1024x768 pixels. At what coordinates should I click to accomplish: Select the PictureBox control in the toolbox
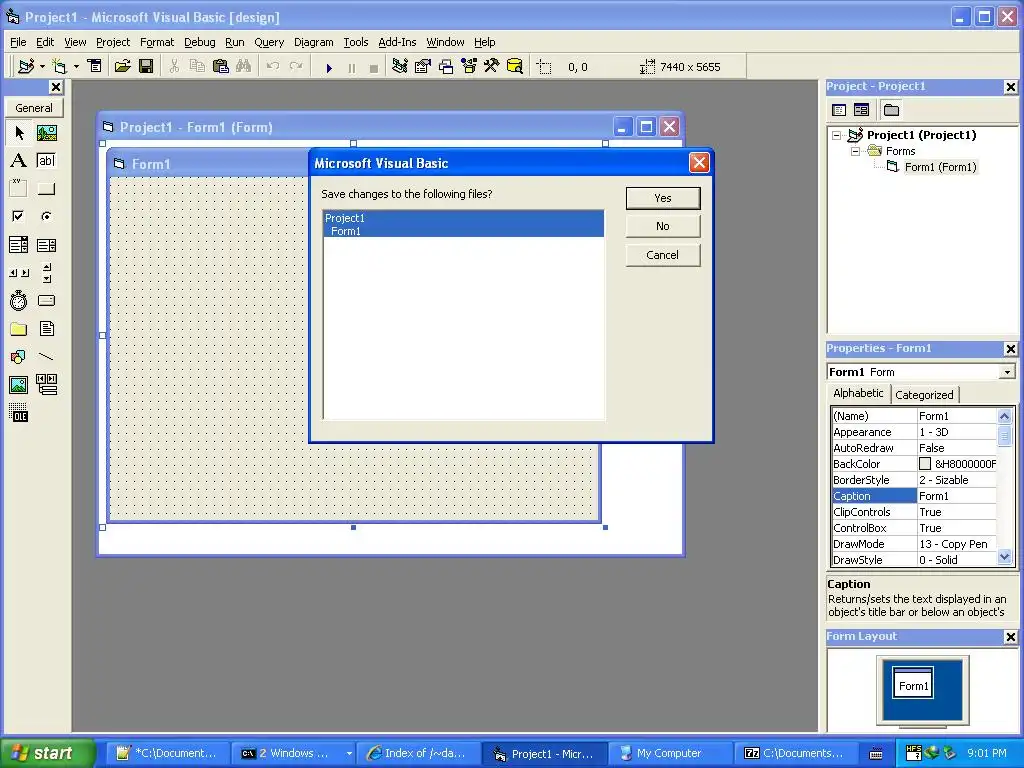point(46,133)
